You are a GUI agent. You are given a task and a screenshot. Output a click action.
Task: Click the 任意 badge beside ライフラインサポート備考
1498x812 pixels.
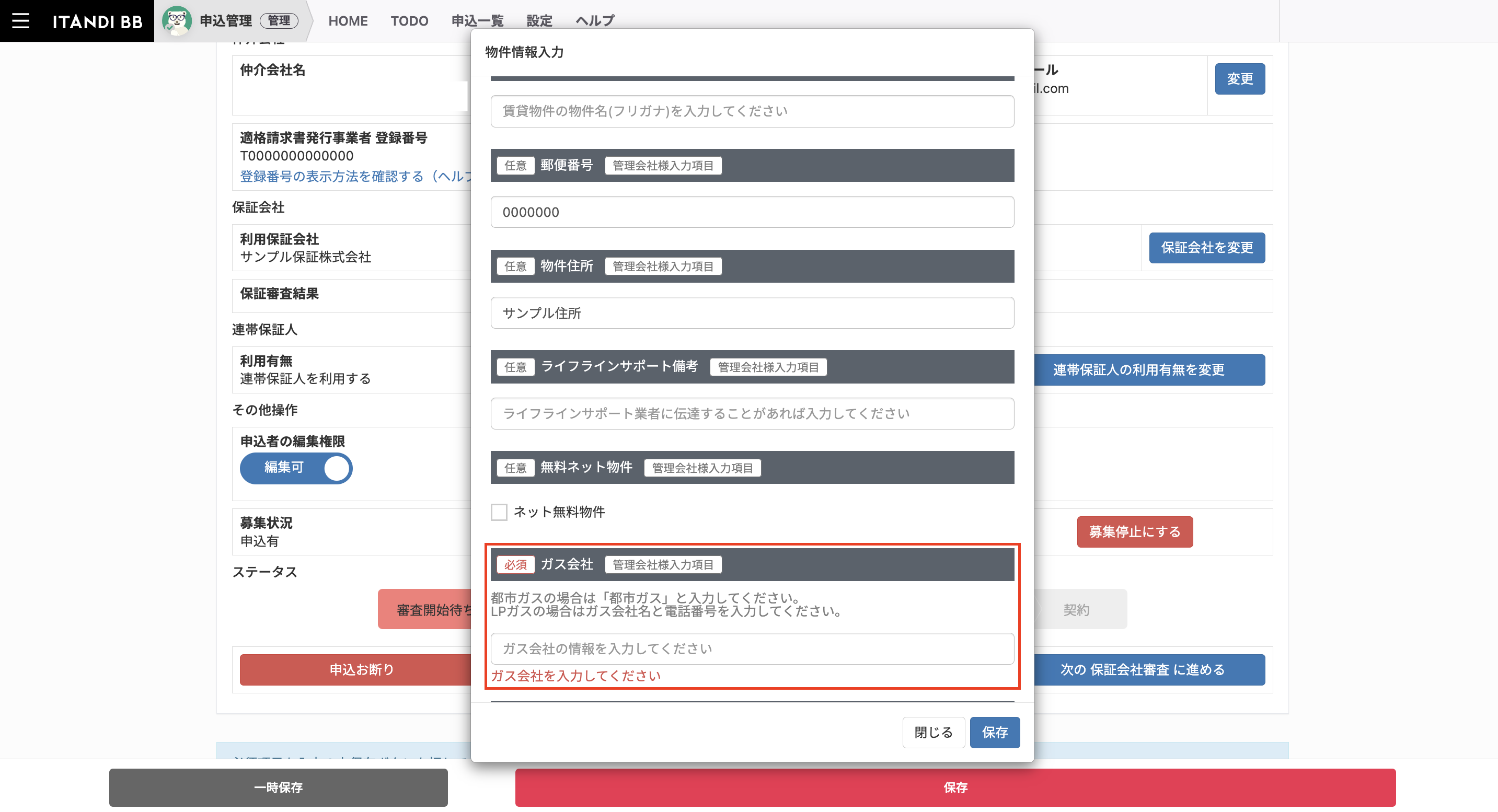click(x=515, y=367)
